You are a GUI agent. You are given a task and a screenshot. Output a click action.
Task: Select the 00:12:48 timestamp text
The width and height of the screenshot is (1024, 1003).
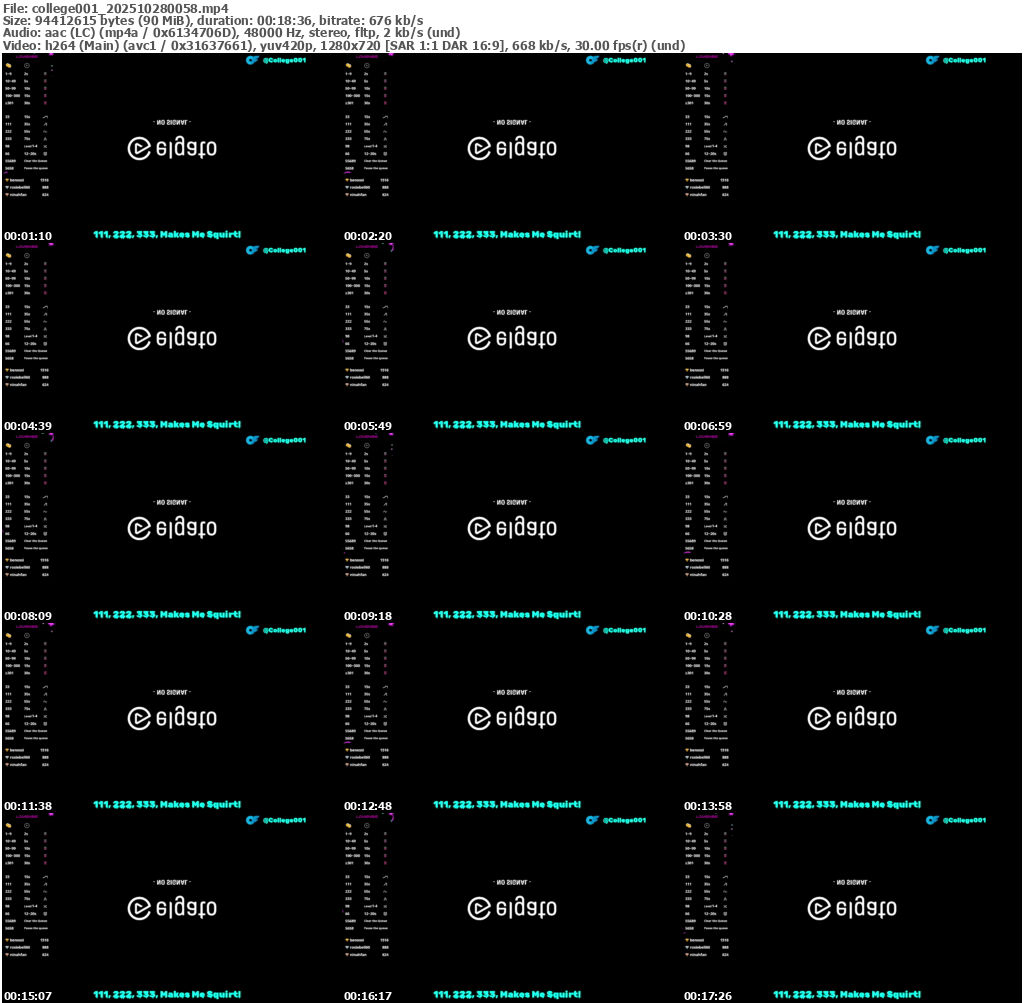click(x=368, y=806)
